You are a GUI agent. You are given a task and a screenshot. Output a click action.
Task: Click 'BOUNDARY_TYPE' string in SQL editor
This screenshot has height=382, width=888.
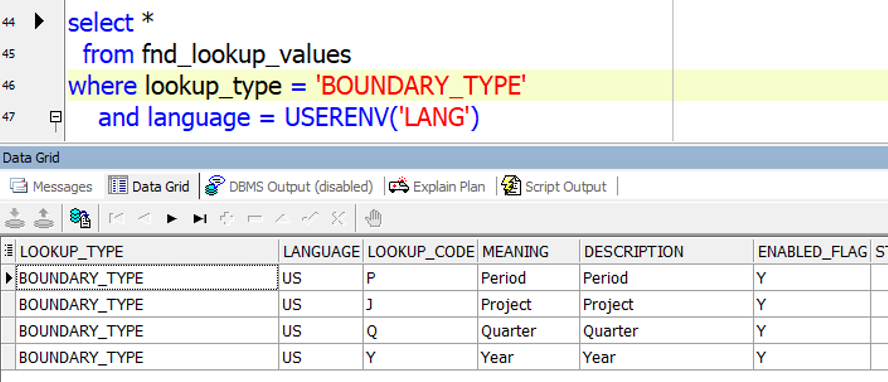(x=421, y=85)
